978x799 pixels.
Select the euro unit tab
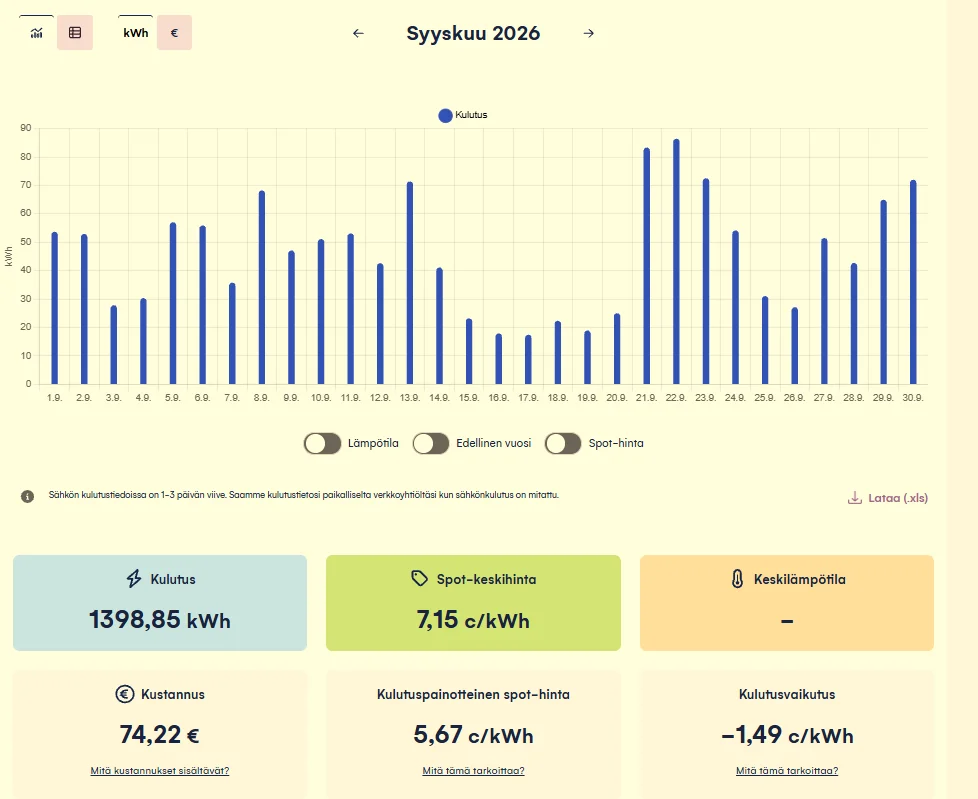tap(174, 33)
